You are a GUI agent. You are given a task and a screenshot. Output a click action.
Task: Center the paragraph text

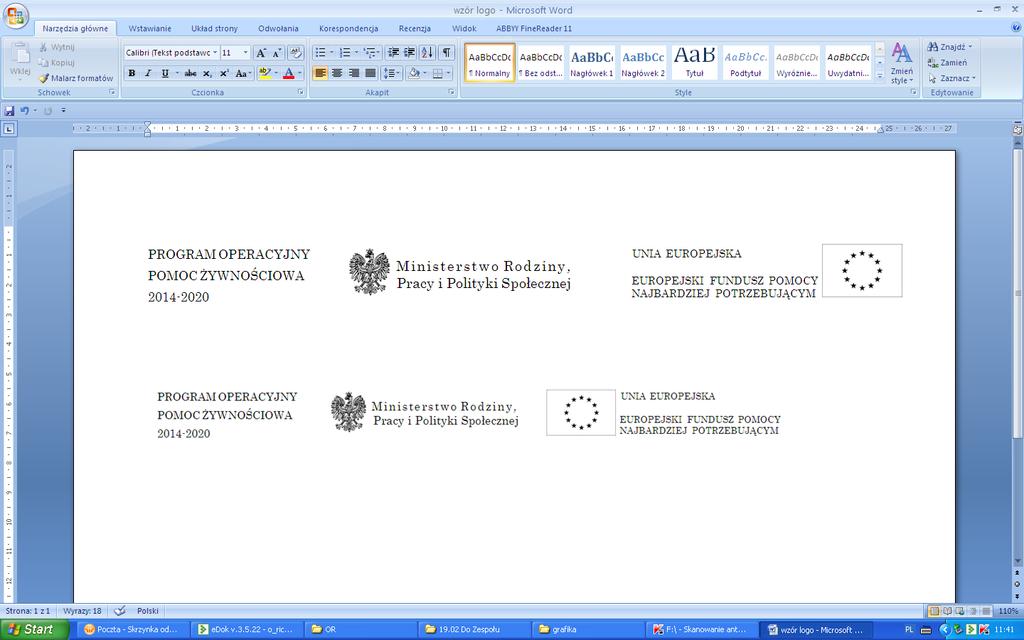(x=337, y=73)
